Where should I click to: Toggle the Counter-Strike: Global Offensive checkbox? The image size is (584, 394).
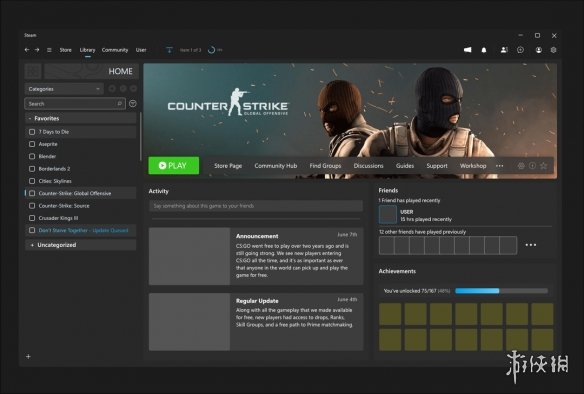coord(32,193)
